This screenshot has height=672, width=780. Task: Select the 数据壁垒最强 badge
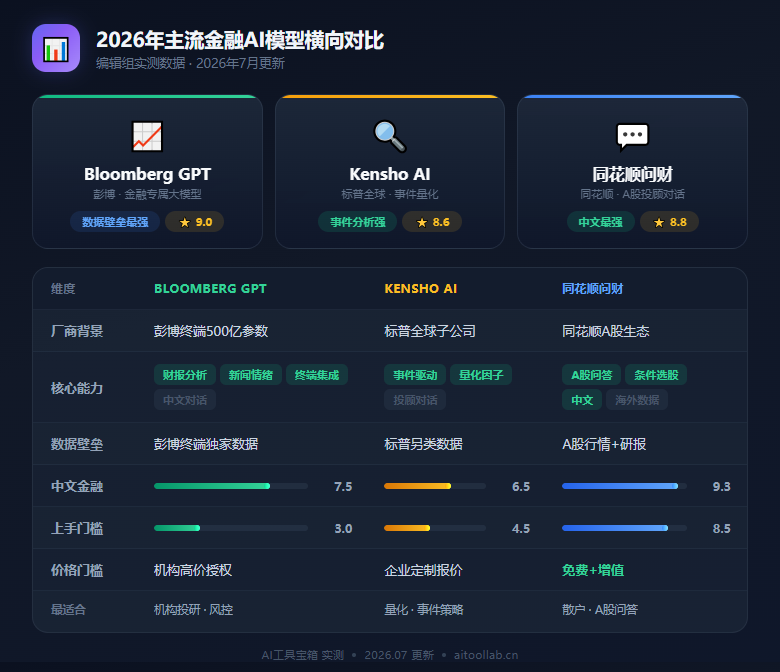(x=115, y=222)
